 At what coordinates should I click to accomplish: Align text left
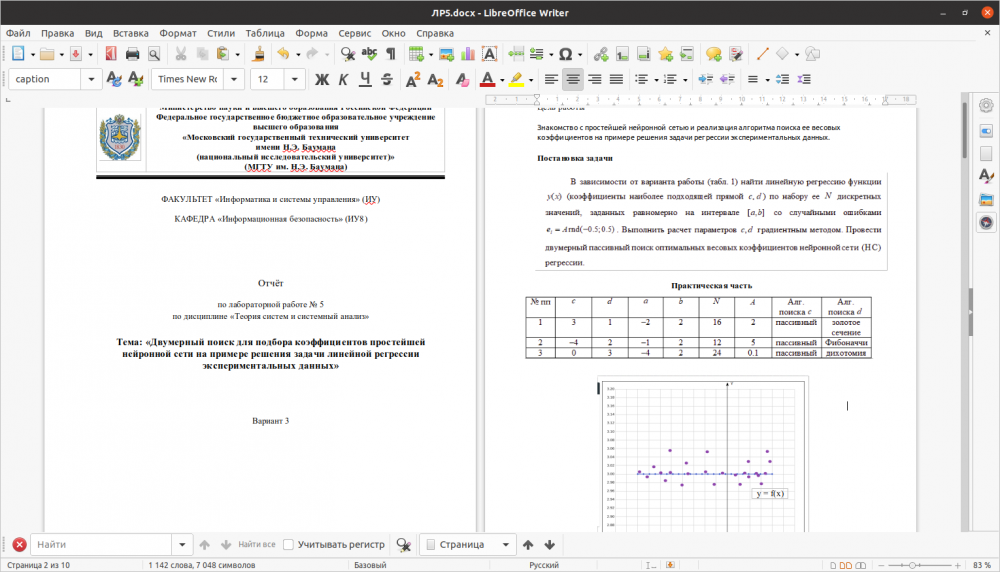coord(551,79)
